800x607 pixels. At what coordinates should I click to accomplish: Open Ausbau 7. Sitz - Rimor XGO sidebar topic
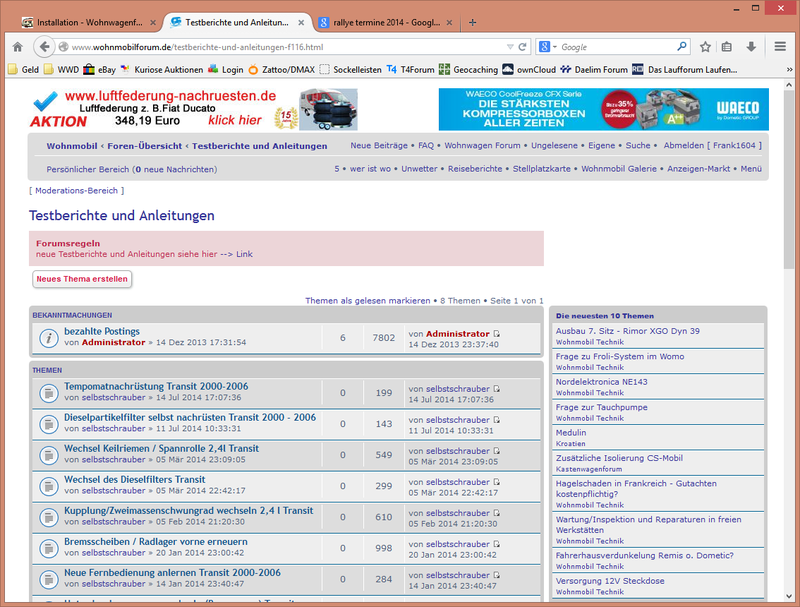(x=628, y=331)
